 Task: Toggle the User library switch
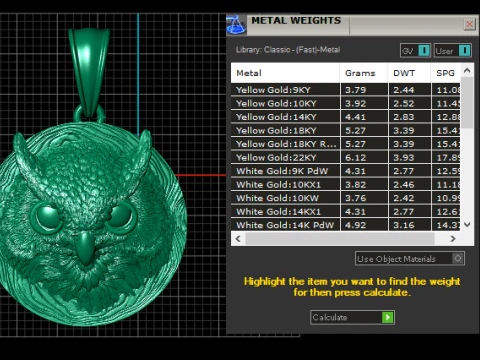pyautogui.click(x=453, y=51)
